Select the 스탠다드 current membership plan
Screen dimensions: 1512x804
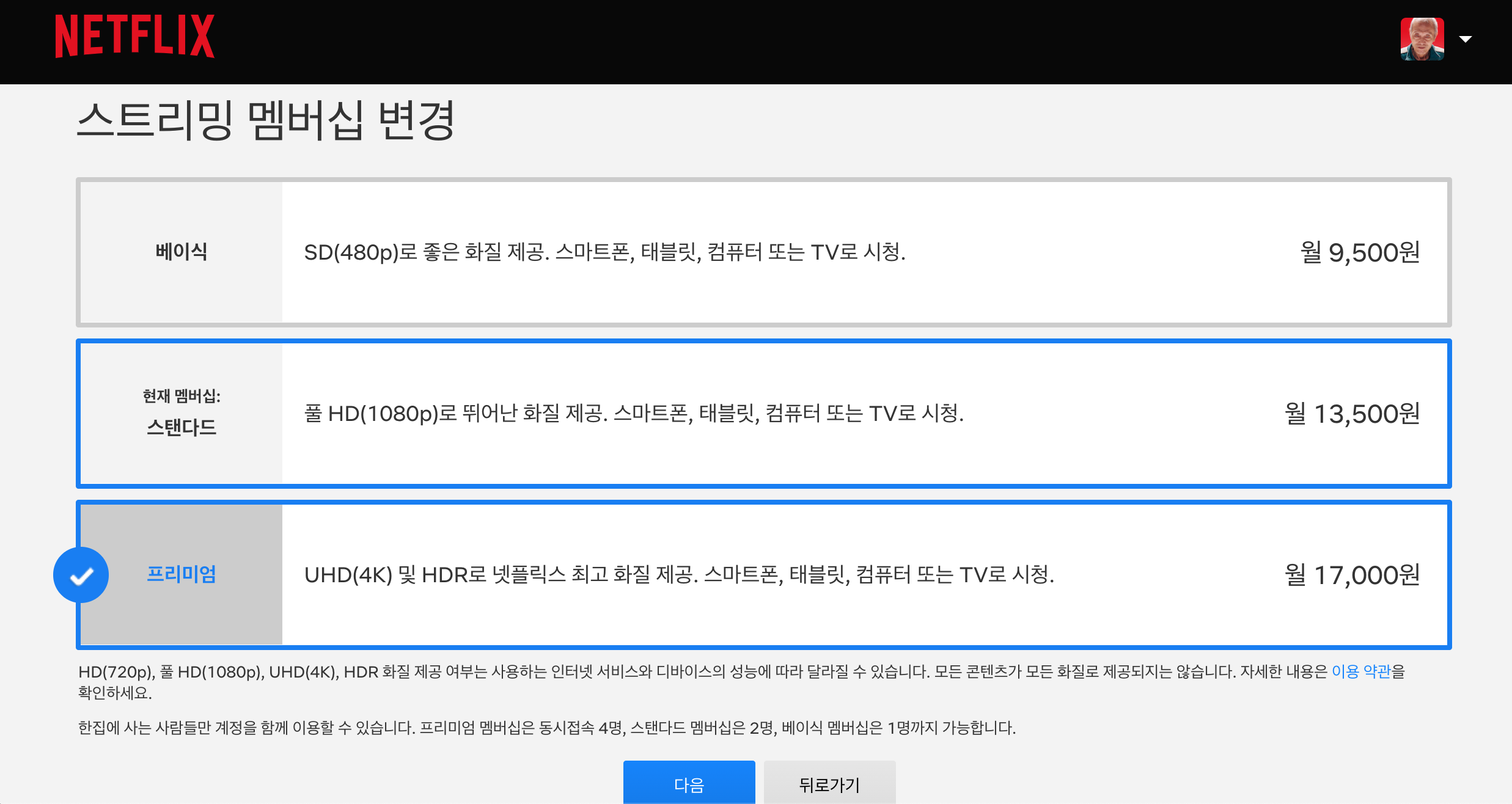[763, 414]
